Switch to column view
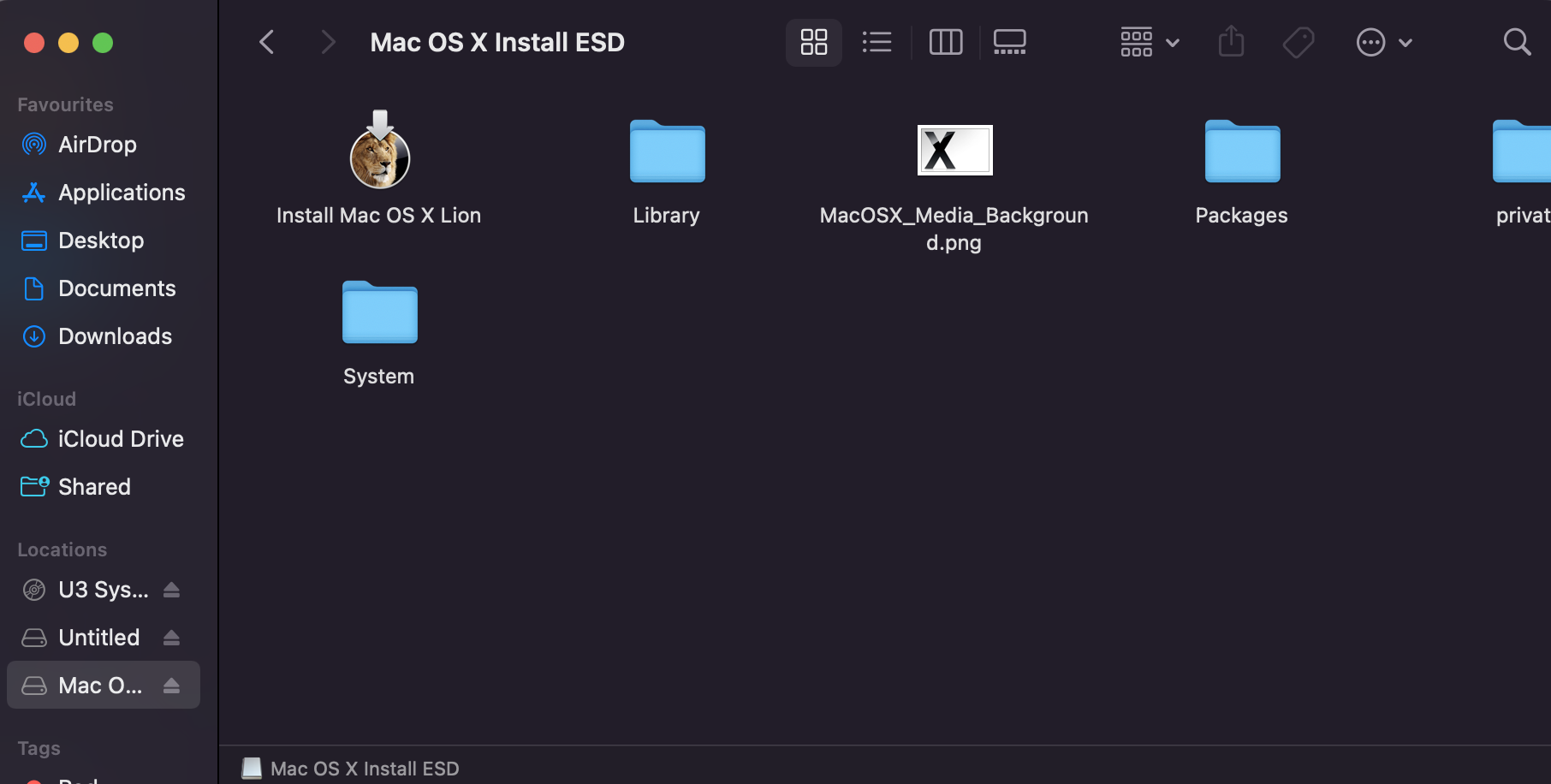Image resolution: width=1551 pixels, height=784 pixels. click(x=946, y=42)
